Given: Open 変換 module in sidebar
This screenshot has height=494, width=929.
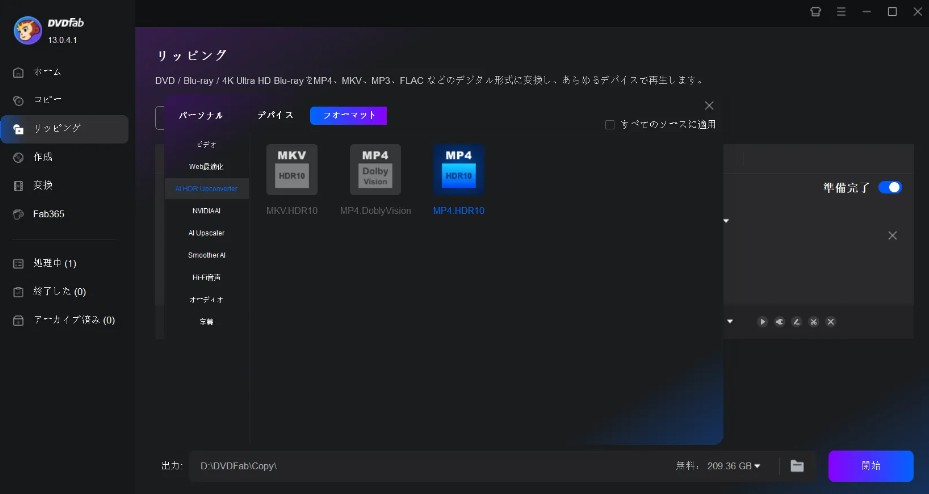Looking at the screenshot, I should pyautogui.click(x=65, y=185).
